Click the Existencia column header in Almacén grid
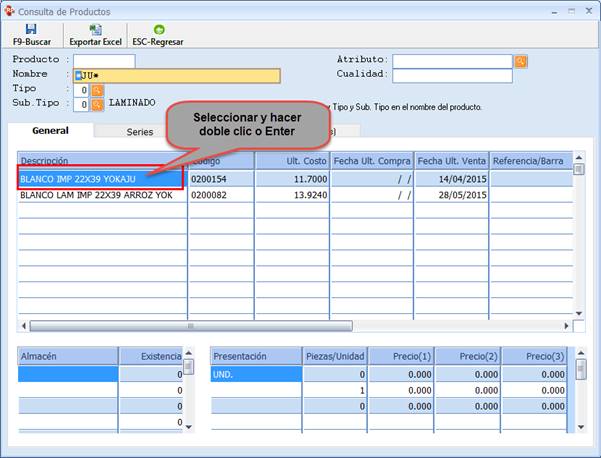The image size is (601, 458). coord(150,356)
